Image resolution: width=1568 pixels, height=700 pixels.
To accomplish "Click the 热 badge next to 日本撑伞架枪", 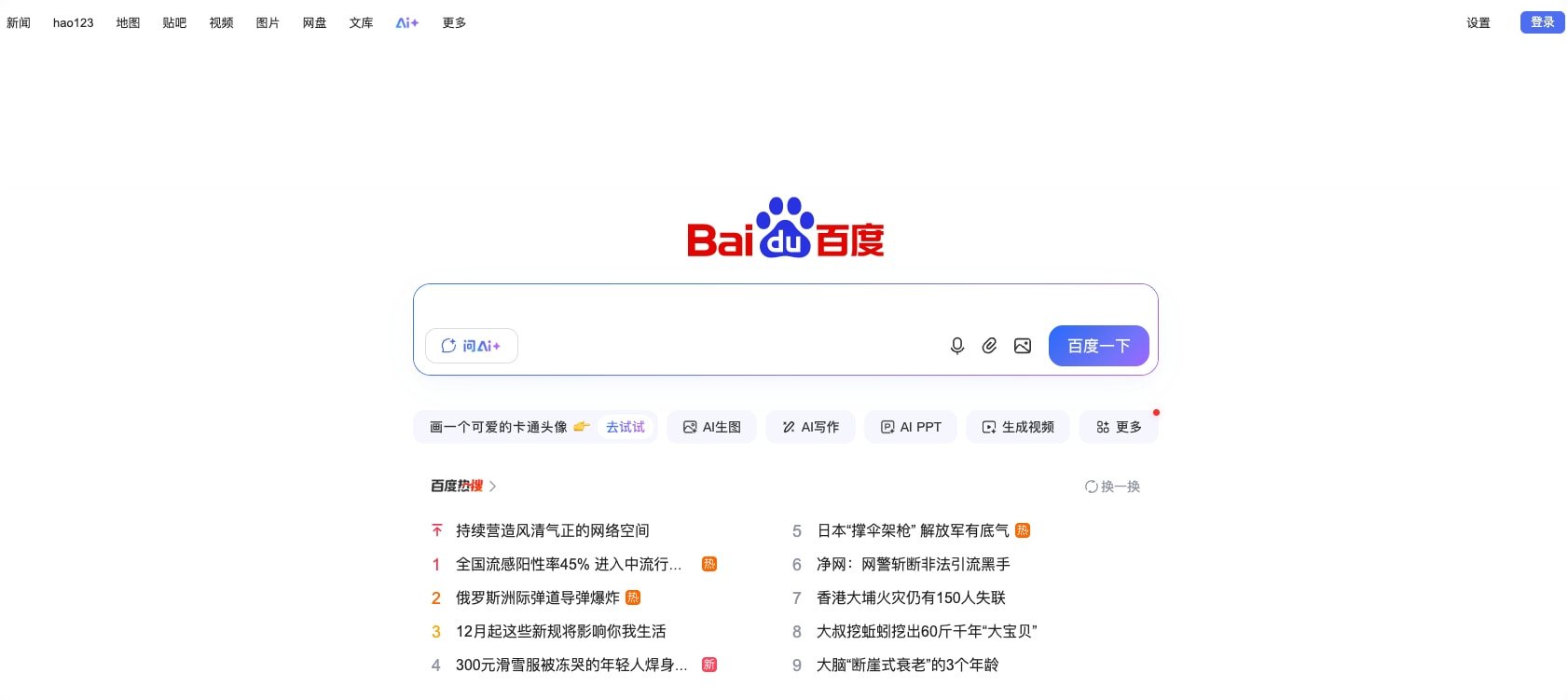I will (x=1023, y=530).
